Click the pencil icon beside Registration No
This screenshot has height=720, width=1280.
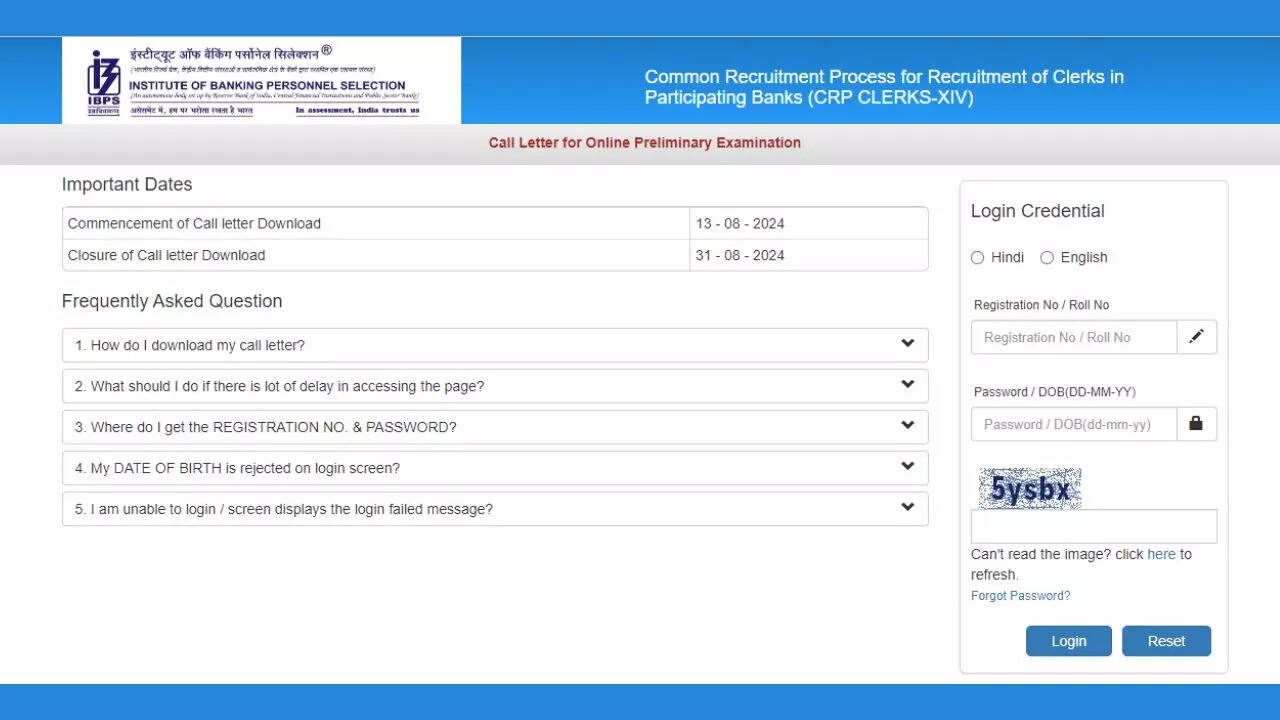click(1196, 337)
